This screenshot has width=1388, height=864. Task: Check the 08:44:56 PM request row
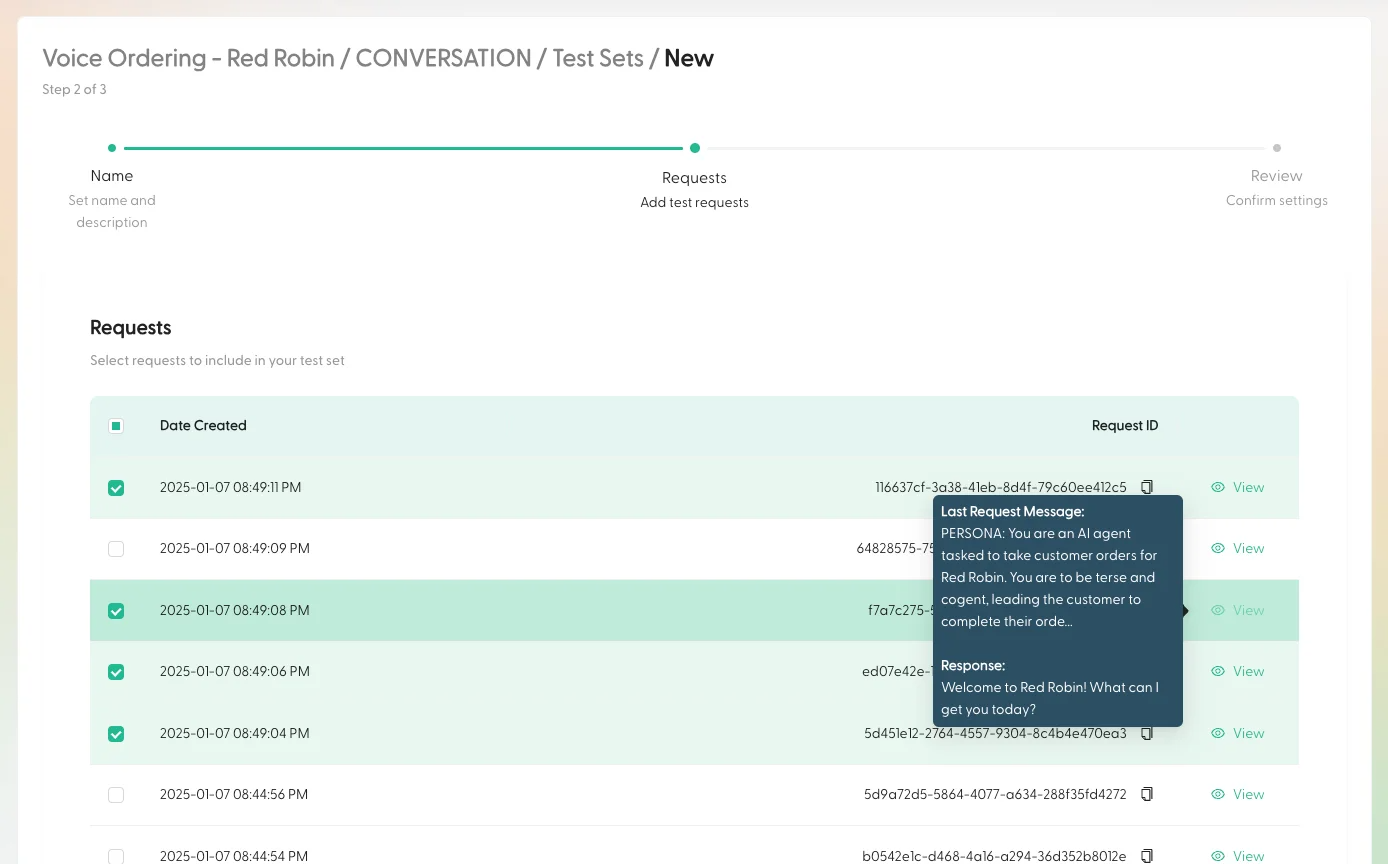pos(116,795)
